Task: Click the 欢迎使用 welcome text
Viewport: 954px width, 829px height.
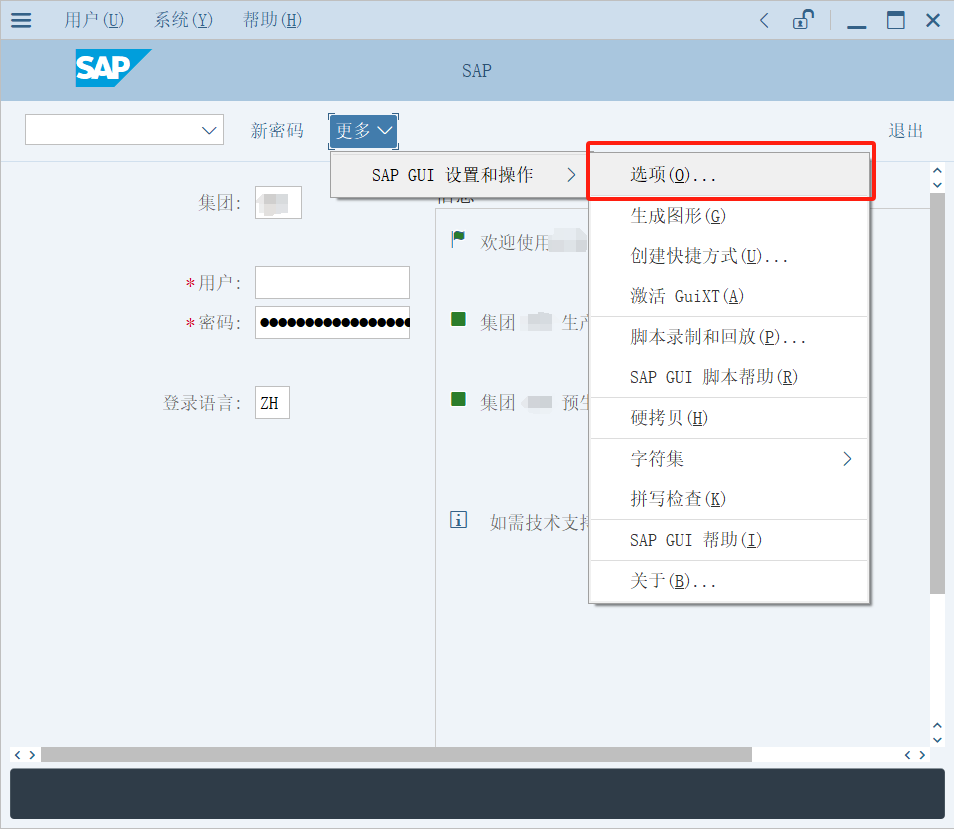Action: pyautogui.click(x=515, y=242)
